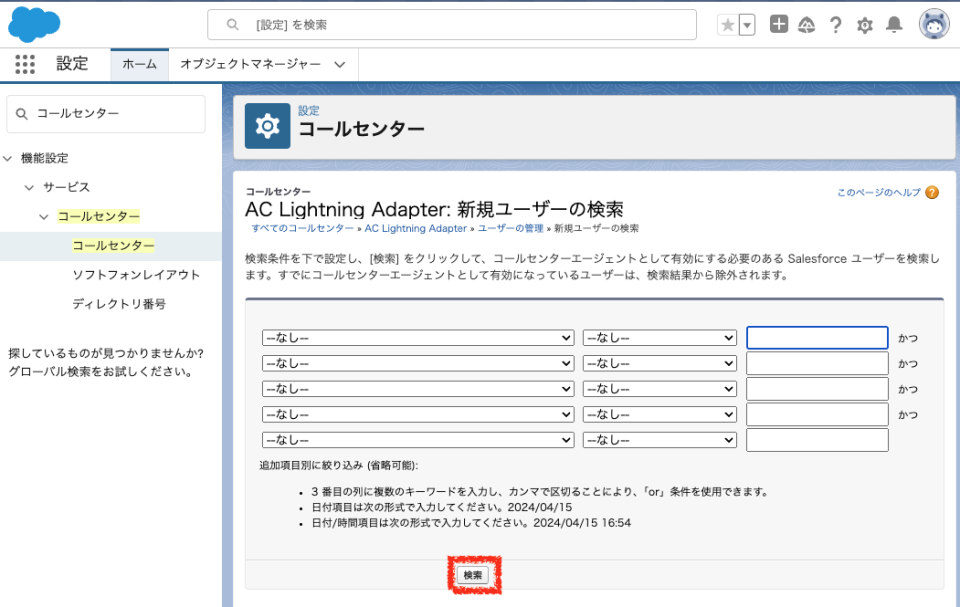Open the second row field dropdown

click(x=418, y=364)
